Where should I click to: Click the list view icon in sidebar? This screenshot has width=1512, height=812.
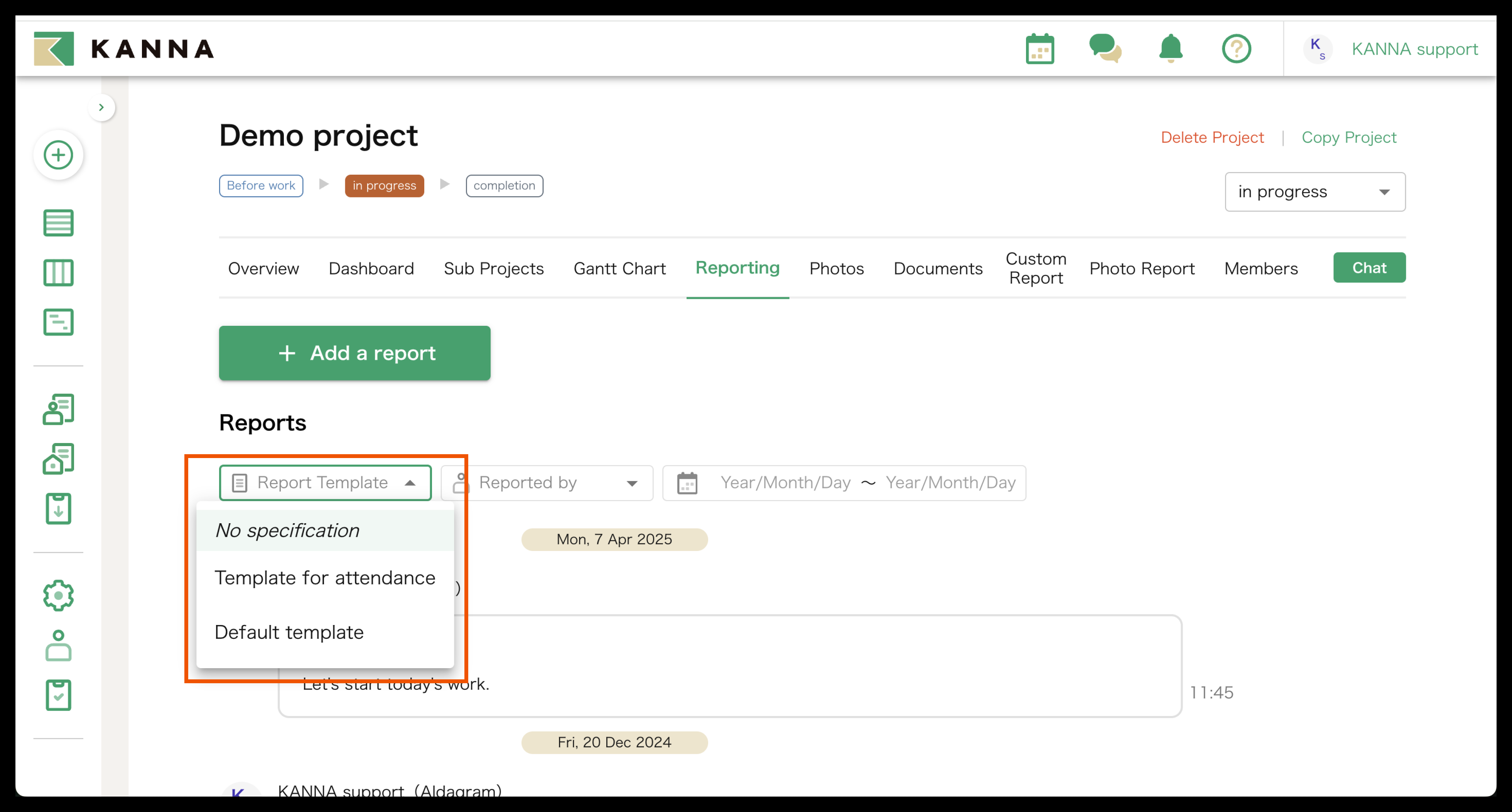pyautogui.click(x=58, y=223)
